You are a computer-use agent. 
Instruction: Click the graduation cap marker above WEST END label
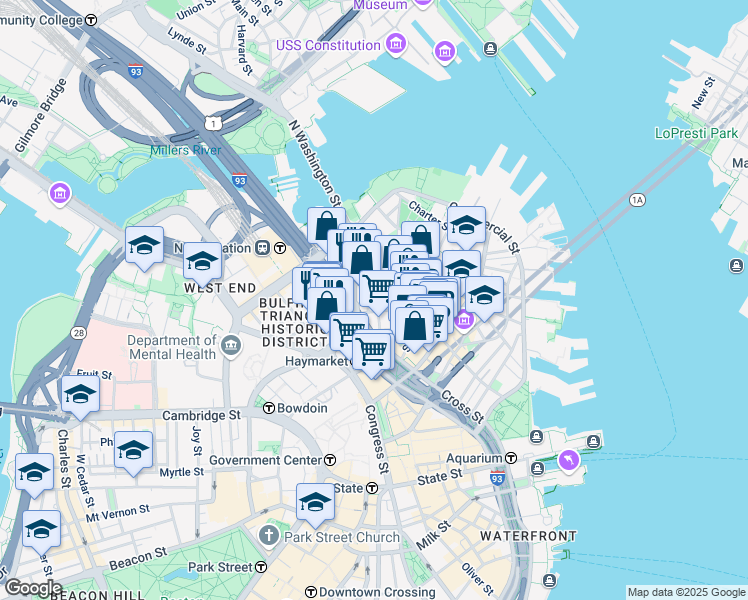point(202,262)
